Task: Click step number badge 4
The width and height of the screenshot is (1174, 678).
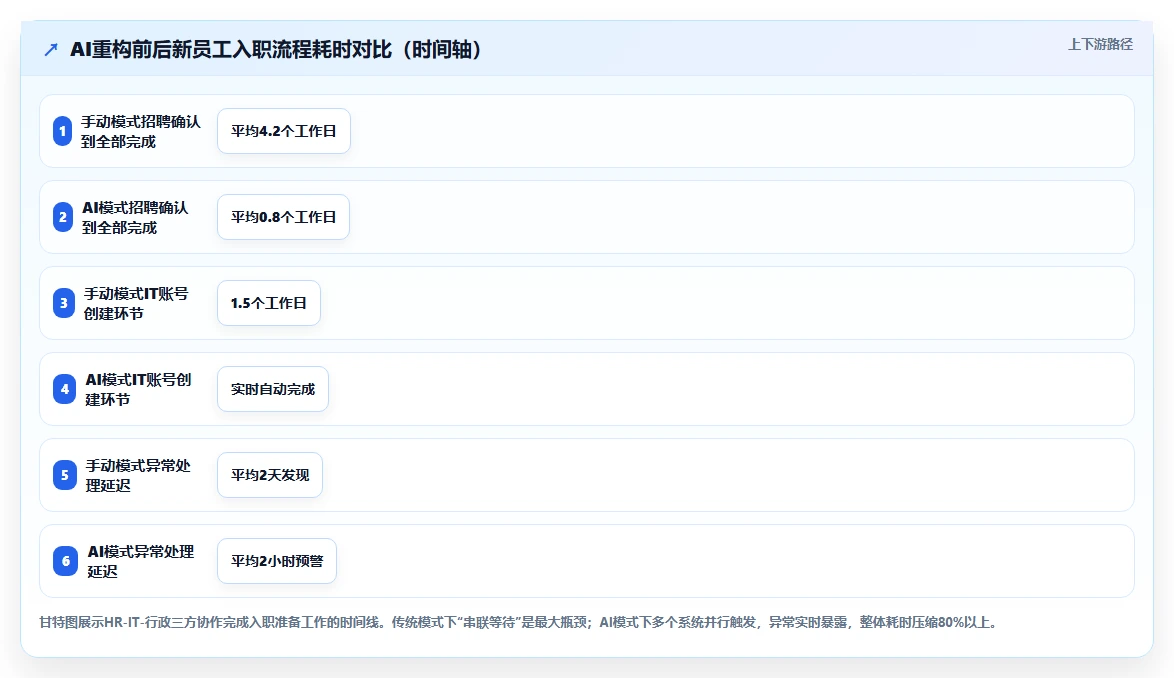Action: click(x=64, y=389)
